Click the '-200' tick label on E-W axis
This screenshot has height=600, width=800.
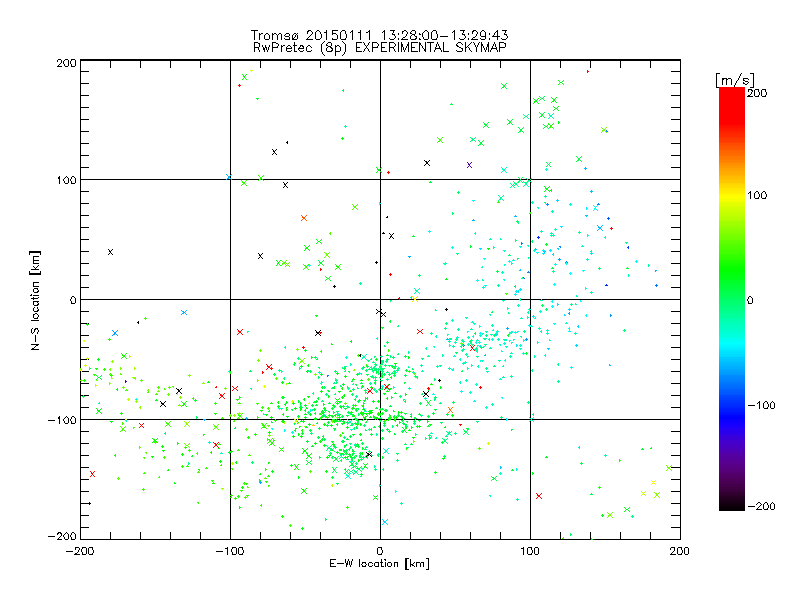pos(80,551)
